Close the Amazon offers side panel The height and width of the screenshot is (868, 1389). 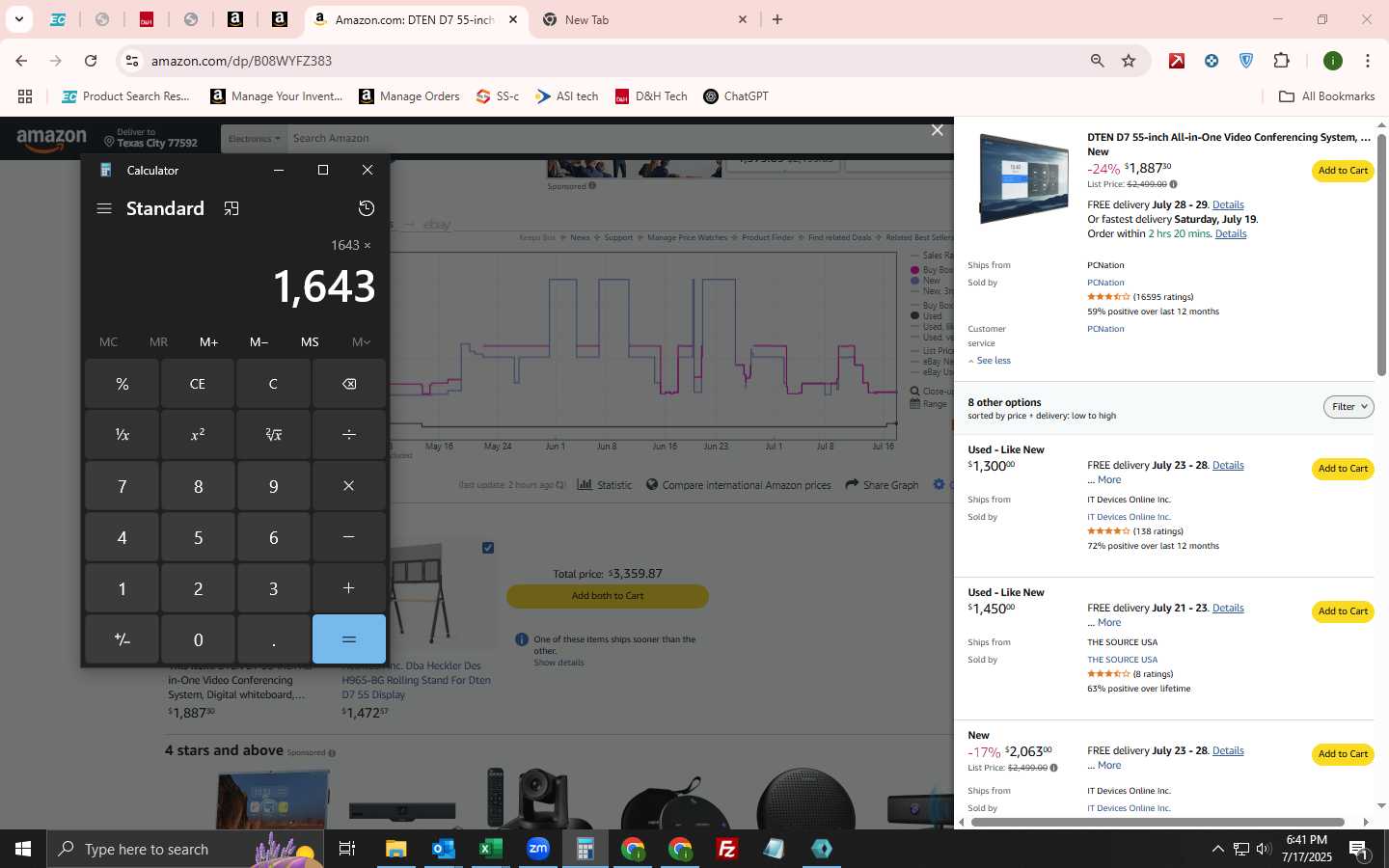point(937,130)
